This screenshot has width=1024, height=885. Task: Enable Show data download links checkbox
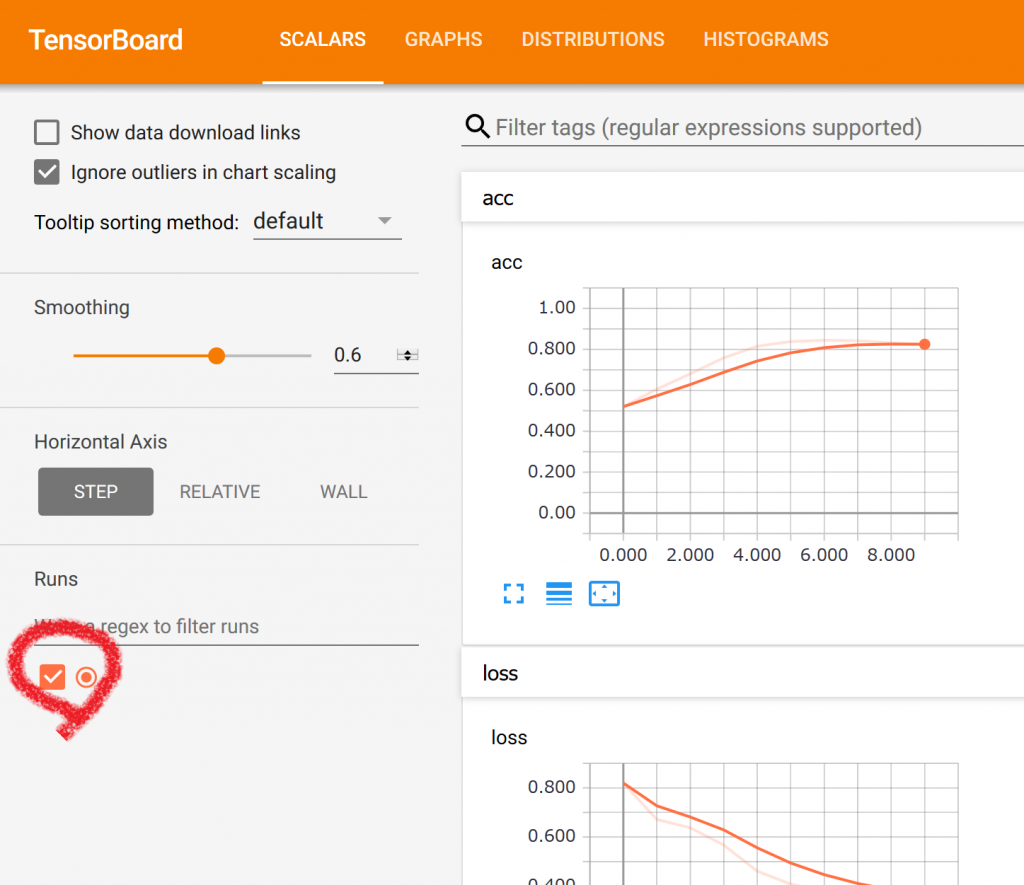click(47, 132)
